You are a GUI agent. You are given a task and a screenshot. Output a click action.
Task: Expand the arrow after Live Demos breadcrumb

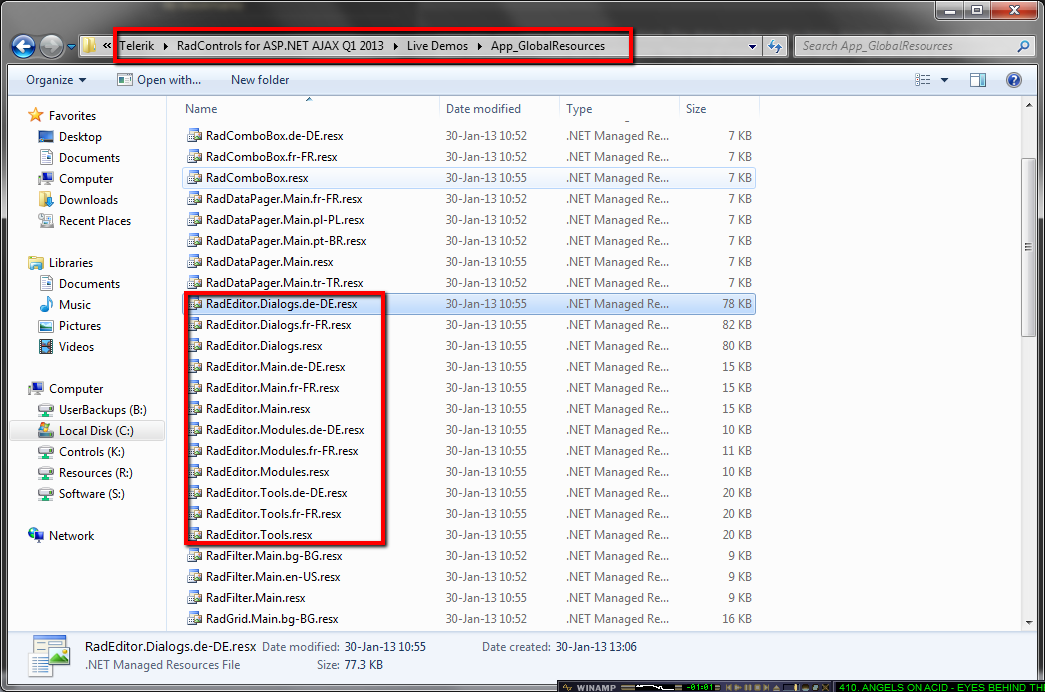coord(480,46)
